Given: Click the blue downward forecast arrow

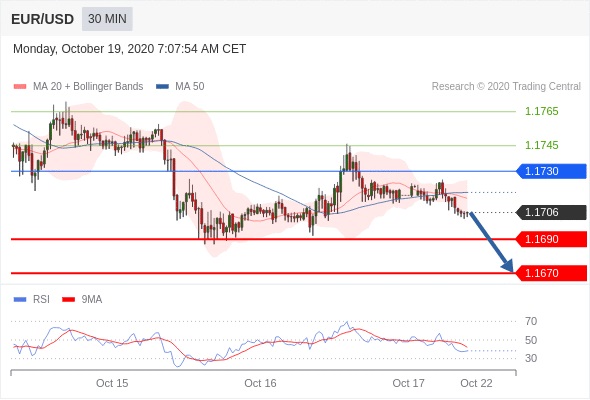Looking at the screenshot, I should [491, 242].
